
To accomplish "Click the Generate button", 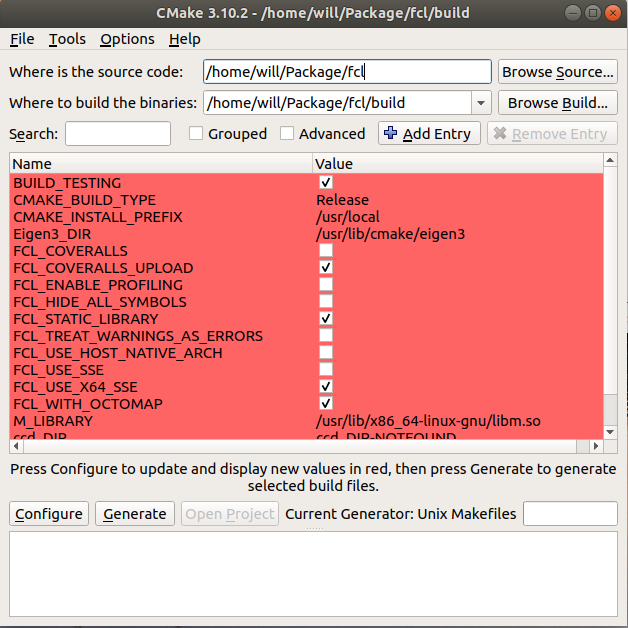I will point(135,513).
